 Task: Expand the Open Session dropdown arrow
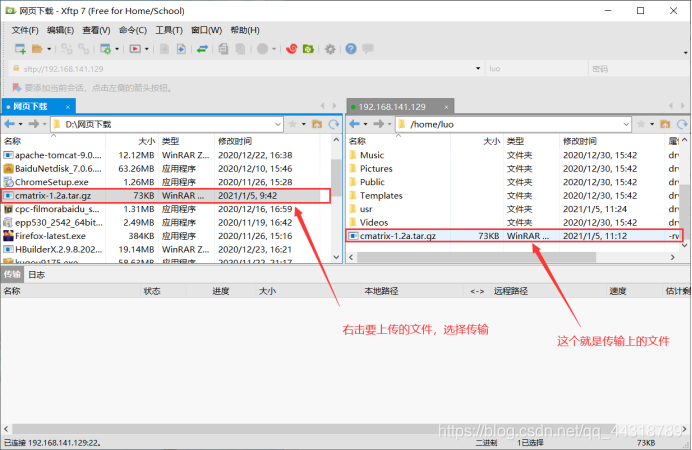49,49
